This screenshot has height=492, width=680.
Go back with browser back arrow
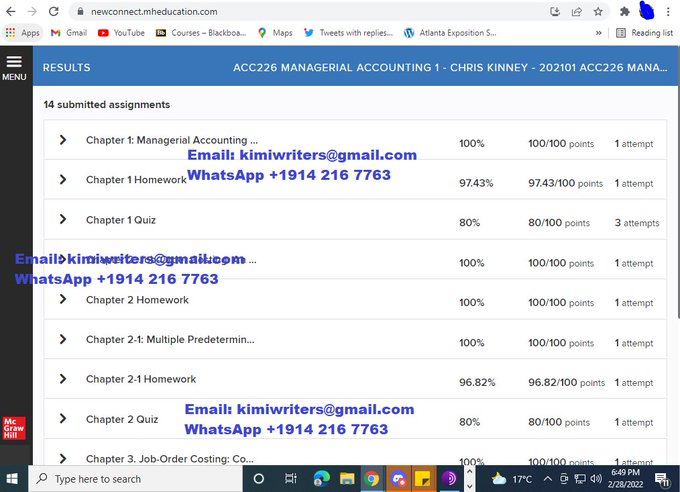(11, 12)
